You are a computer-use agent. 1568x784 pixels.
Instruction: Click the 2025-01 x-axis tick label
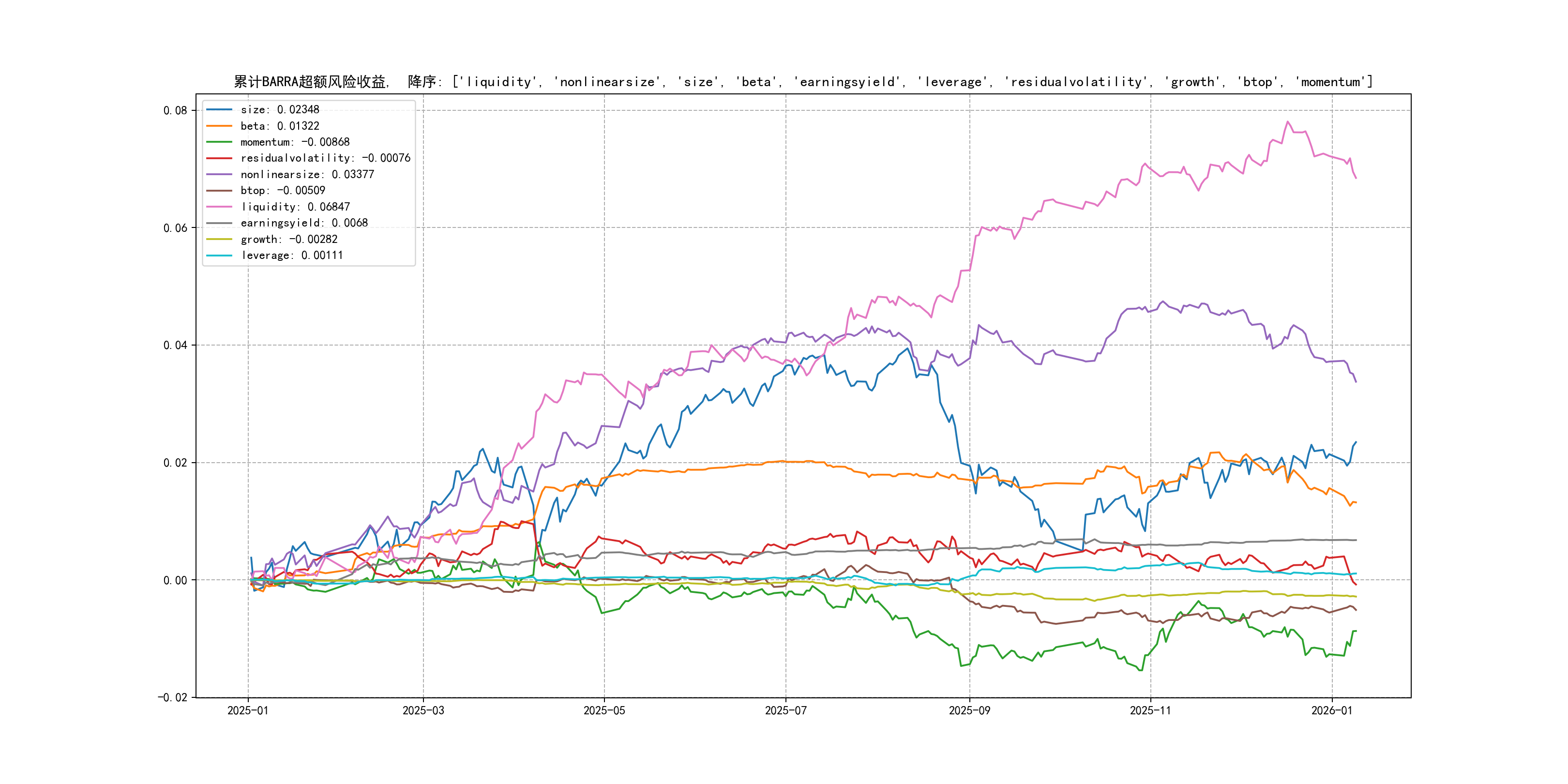point(248,710)
